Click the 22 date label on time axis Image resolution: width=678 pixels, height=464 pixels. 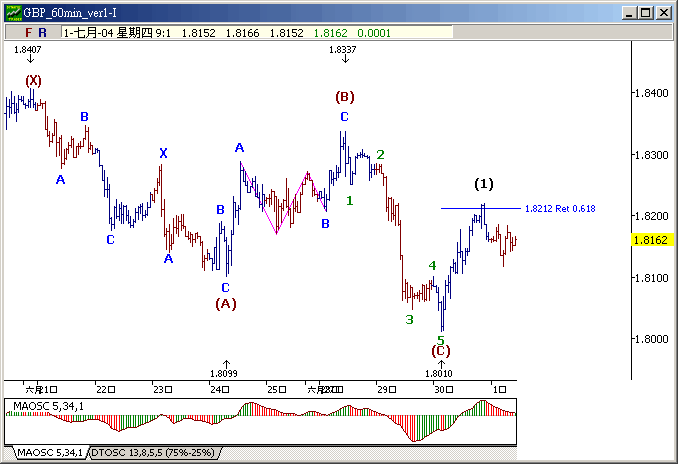[x=106, y=390]
